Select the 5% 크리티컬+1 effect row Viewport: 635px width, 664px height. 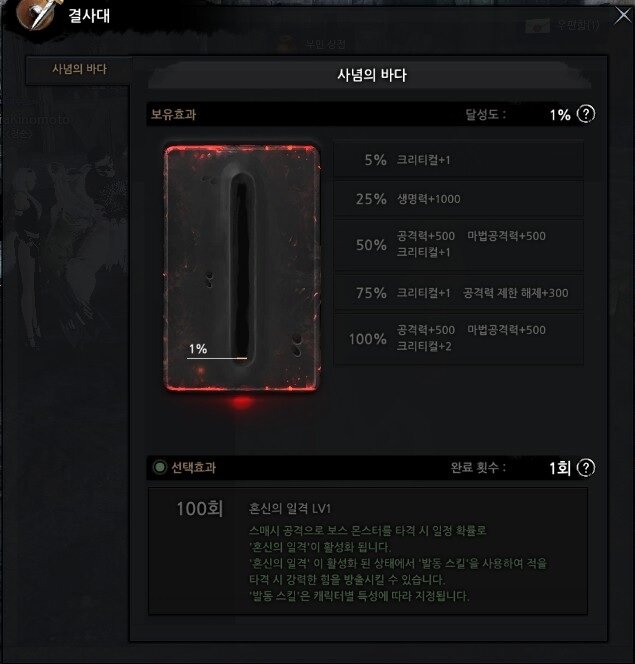click(459, 160)
